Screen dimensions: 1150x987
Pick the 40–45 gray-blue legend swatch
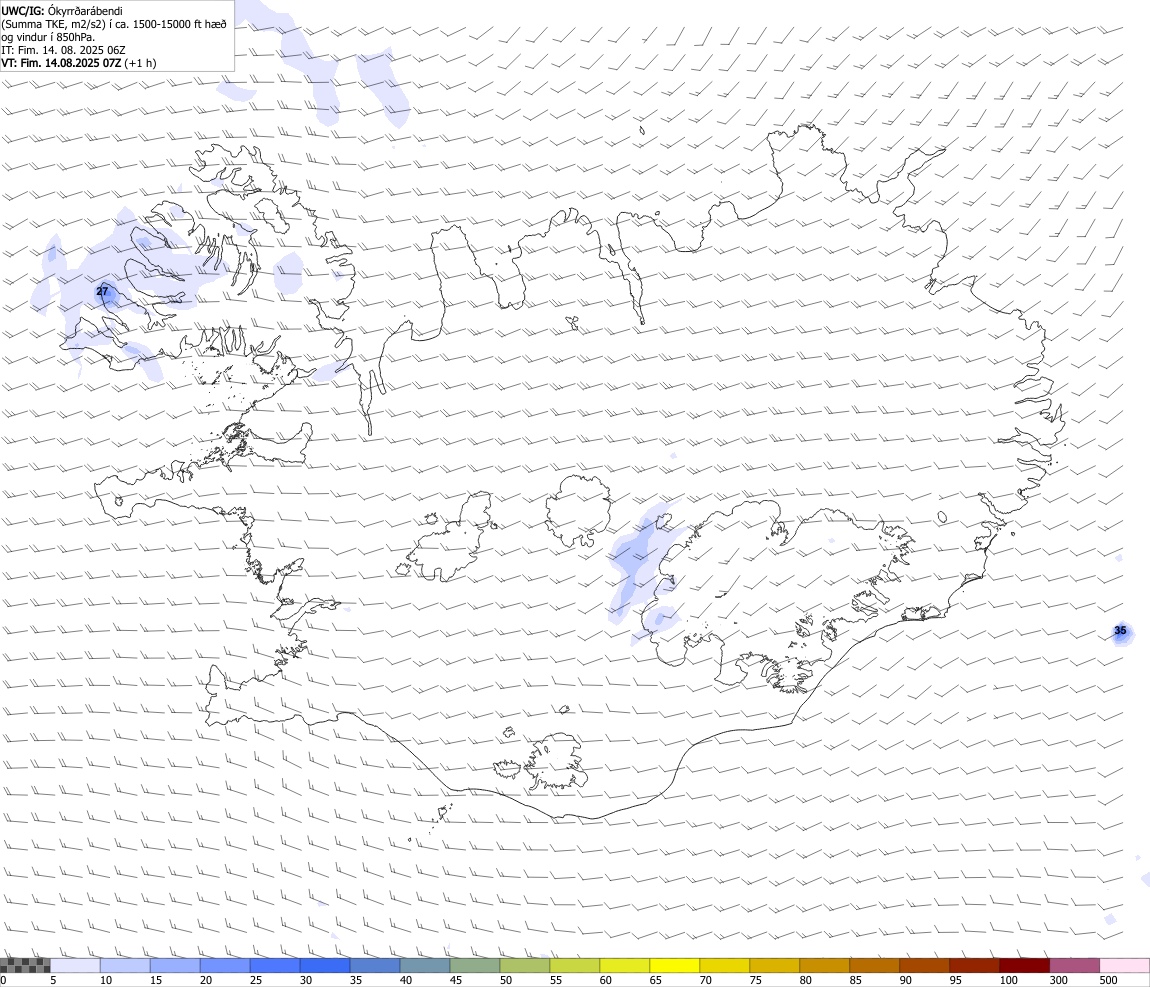click(x=425, y=965)
